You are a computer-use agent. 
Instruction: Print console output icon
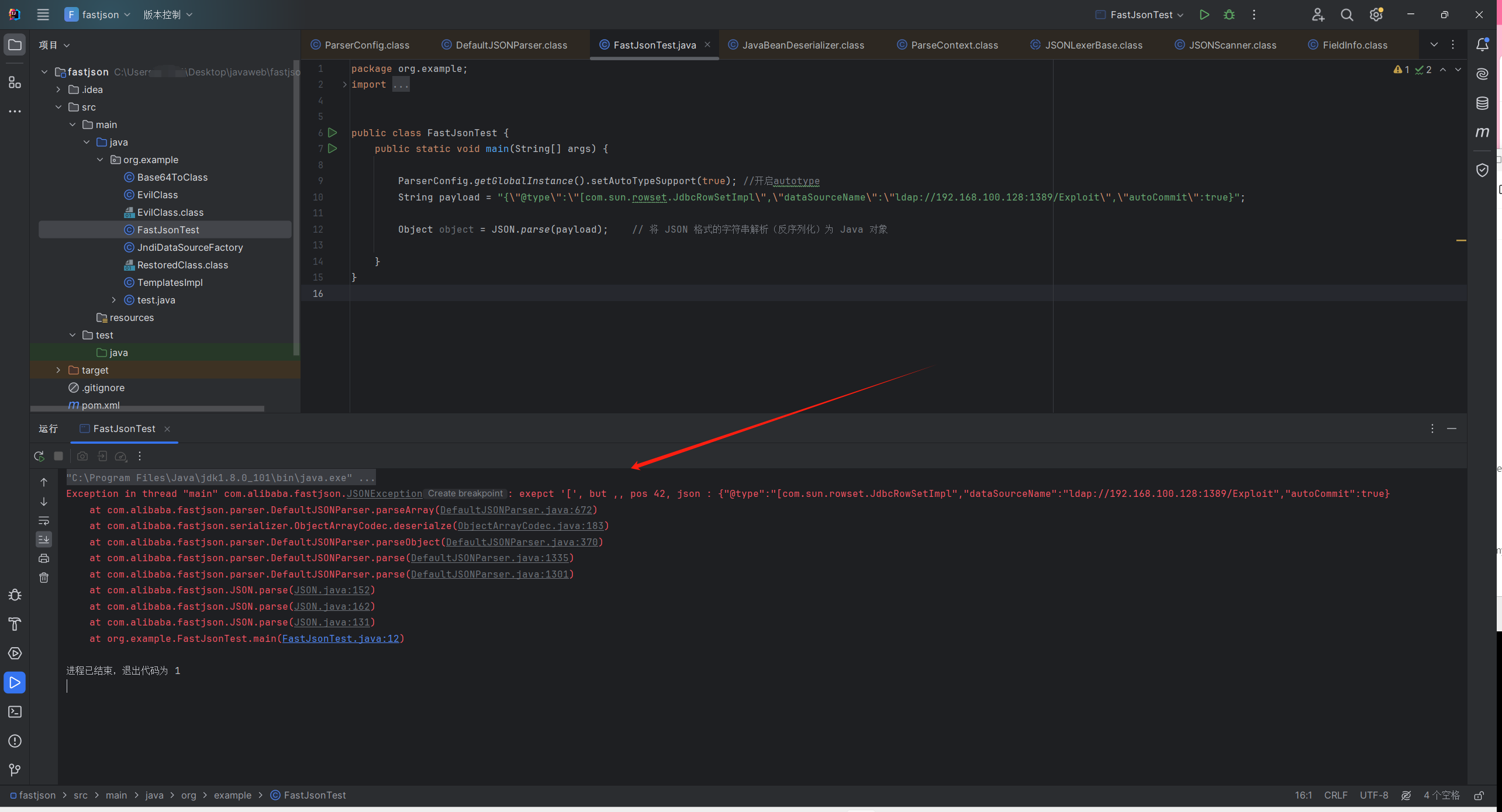tap(44, 558)
